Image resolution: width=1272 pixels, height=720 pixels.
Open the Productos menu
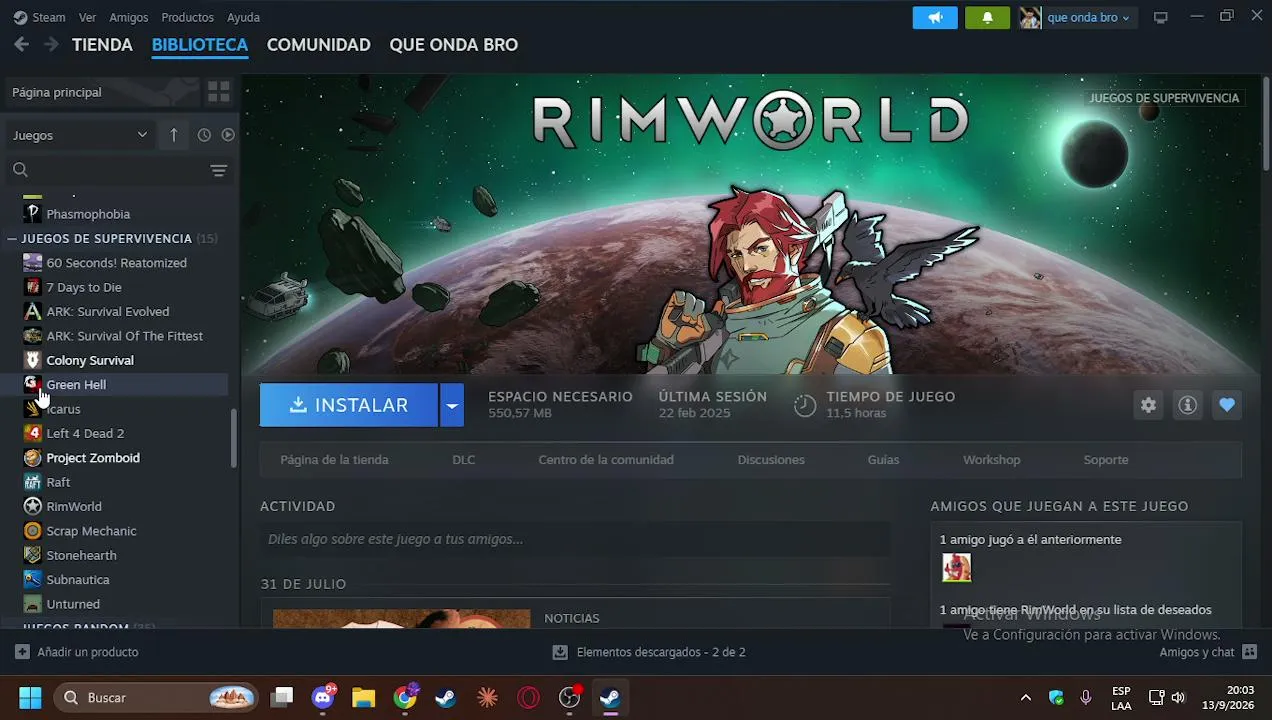[187, 17]
